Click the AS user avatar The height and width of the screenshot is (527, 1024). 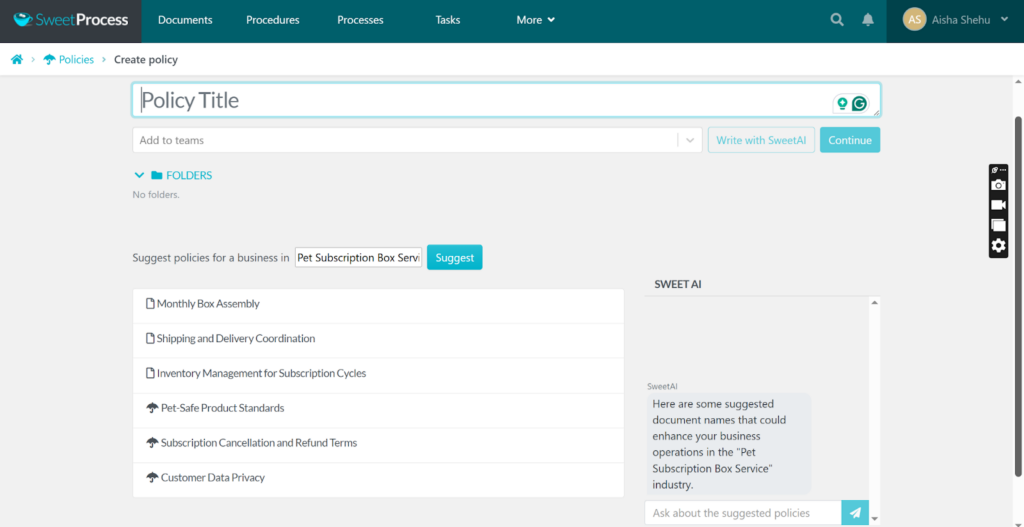914,20
